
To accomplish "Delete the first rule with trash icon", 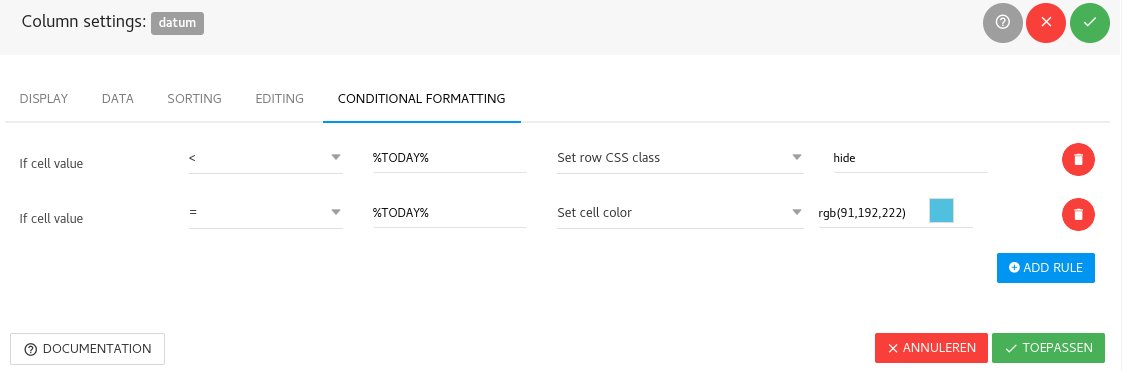I will [1078, 159].
